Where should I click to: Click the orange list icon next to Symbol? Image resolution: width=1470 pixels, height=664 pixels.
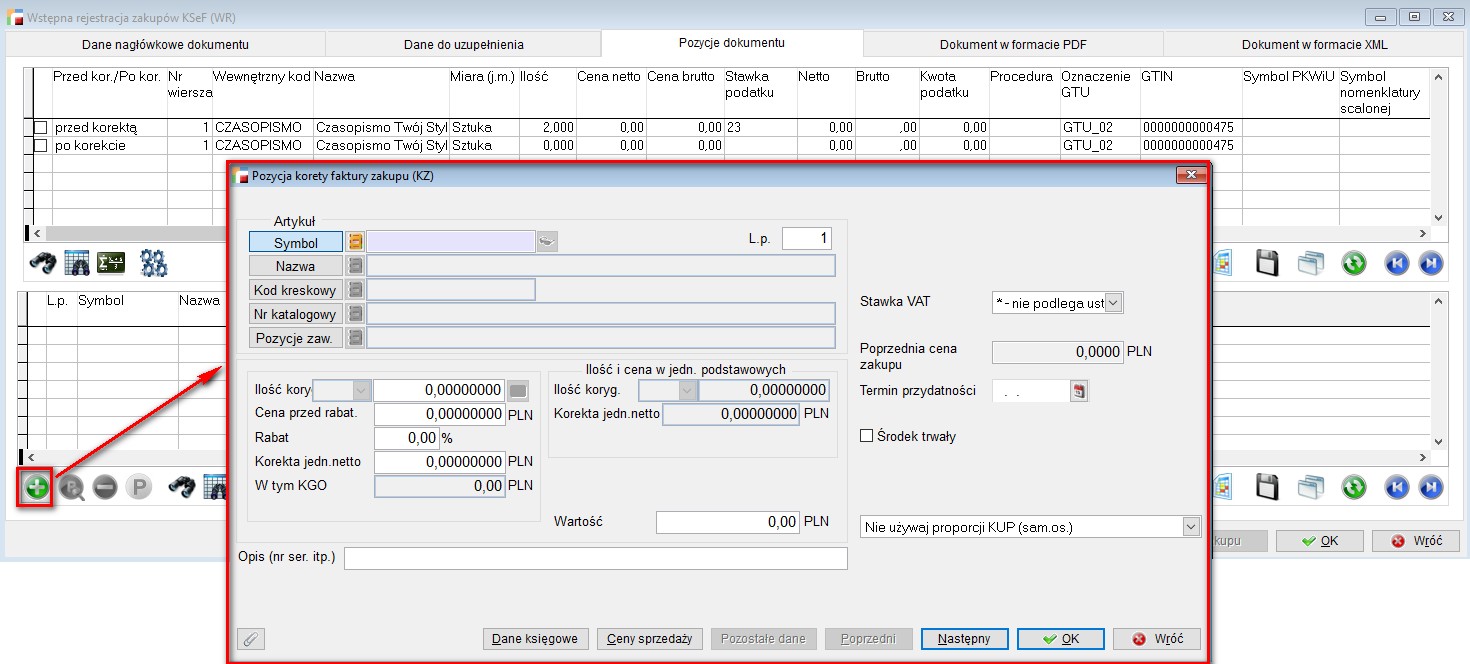click(x=355, y=242)
